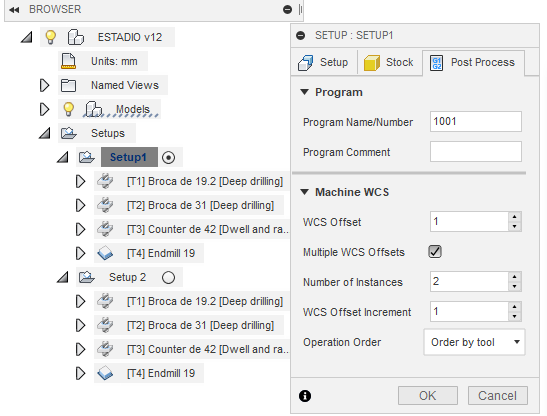Screen dimensions: 547x416
Task: Increase the Number of Instances stepper
Action: pyautogui.click(x=515, y=277)
